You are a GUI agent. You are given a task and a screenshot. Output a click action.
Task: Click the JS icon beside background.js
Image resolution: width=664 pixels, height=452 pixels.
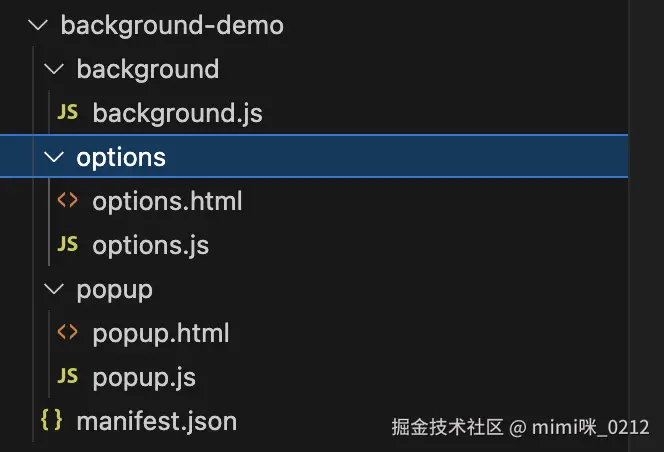(x=67, y=113)
